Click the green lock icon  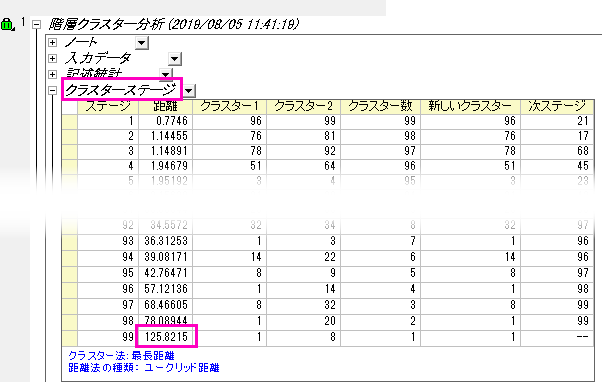point(7,25)
